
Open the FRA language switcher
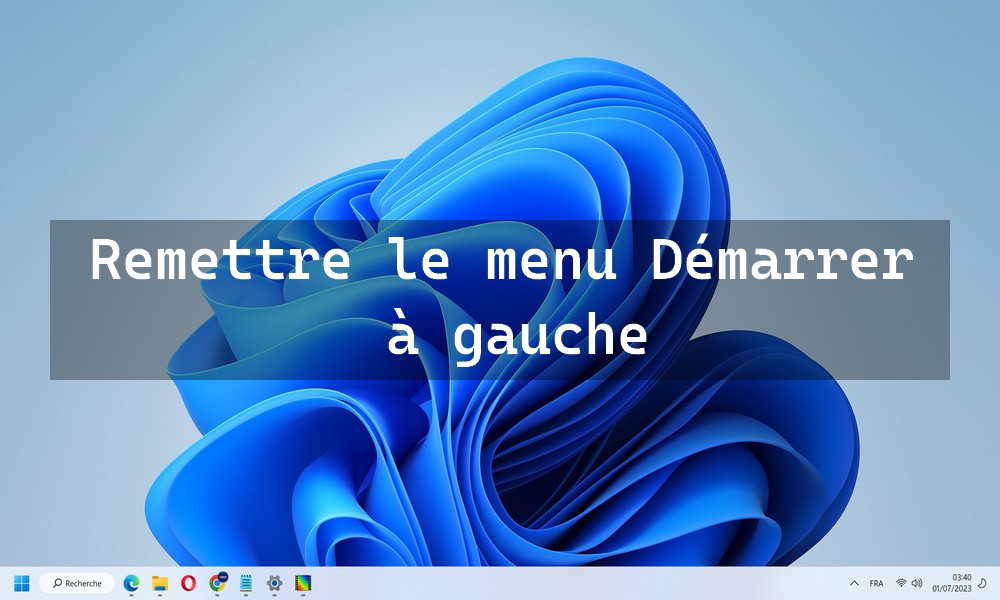pyautogui.click(x=877, y=583)
